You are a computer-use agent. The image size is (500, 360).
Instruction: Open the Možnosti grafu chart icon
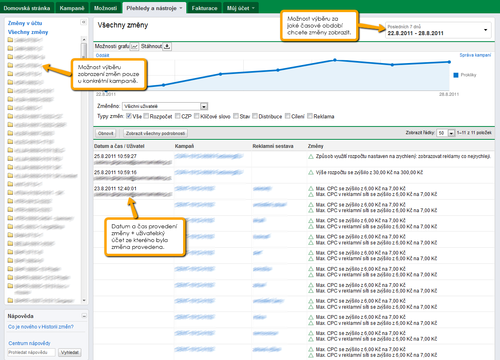point(134,46)
